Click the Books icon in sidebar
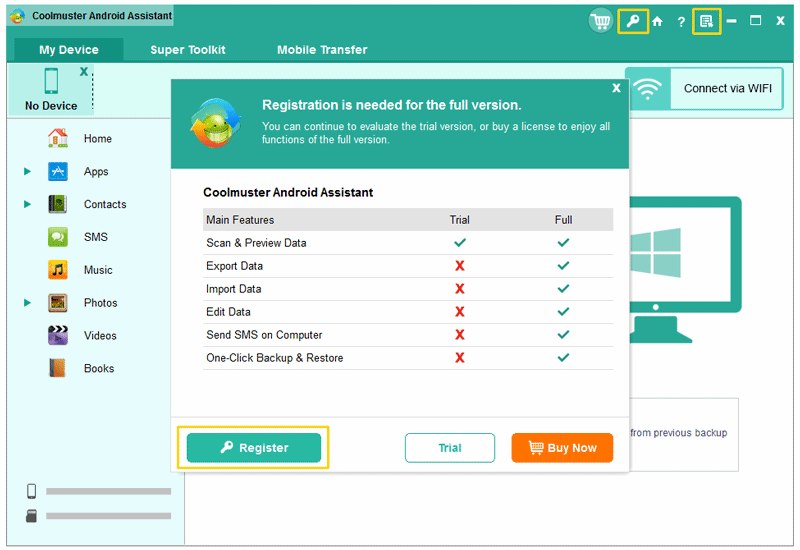 pyautogui.click(x=58, y=368)
